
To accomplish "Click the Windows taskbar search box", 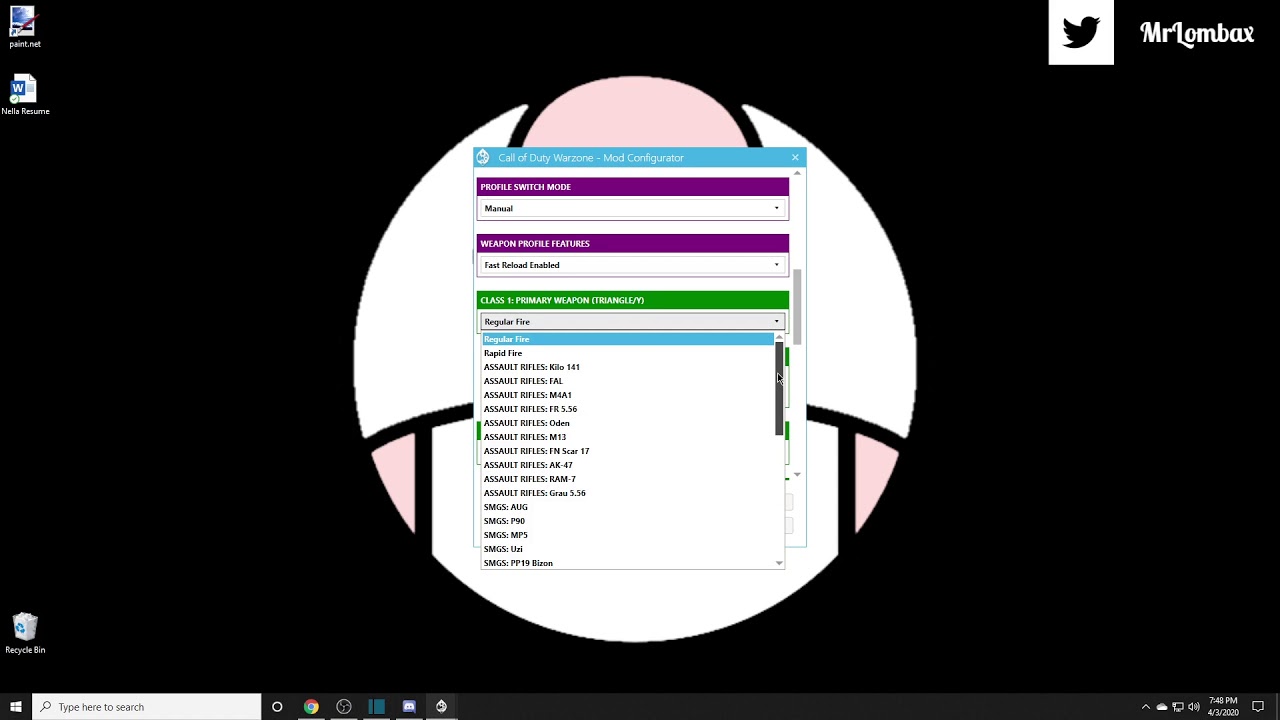I will tap(147, 707).
